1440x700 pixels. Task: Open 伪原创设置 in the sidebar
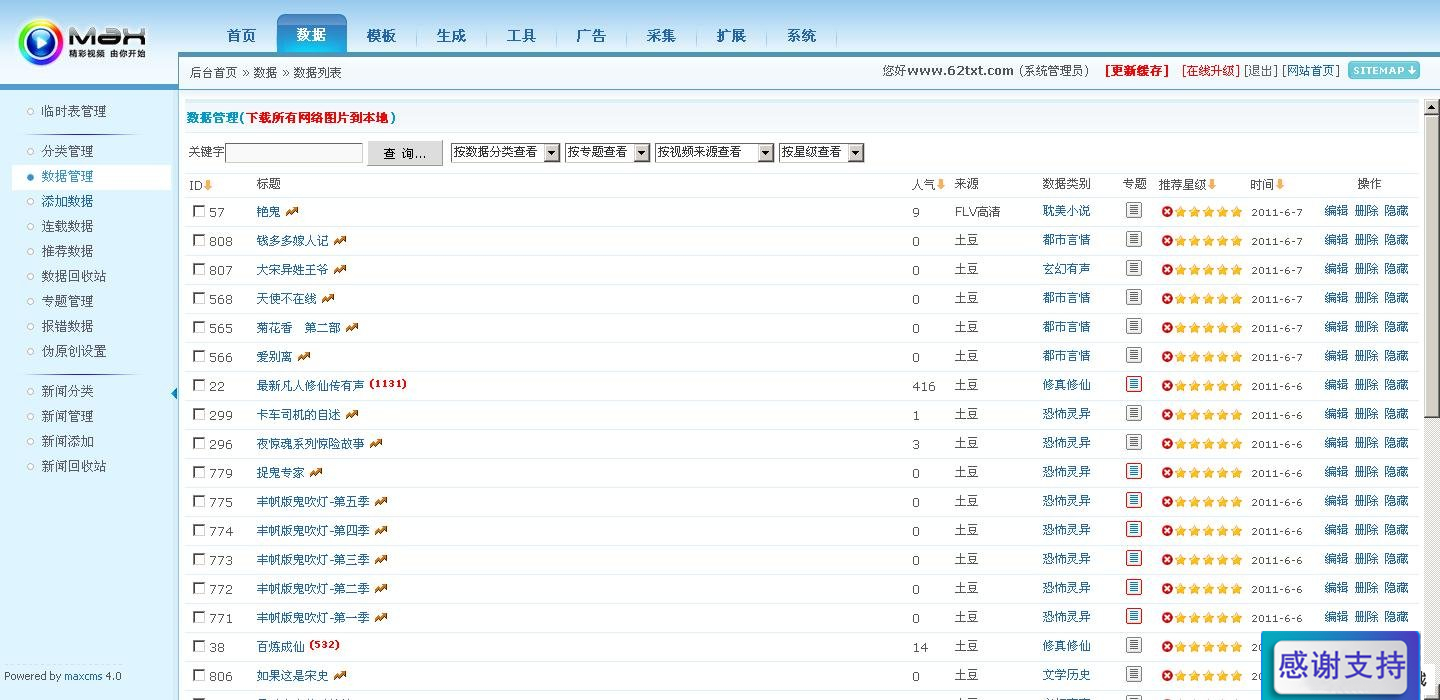tap(73, 351)
